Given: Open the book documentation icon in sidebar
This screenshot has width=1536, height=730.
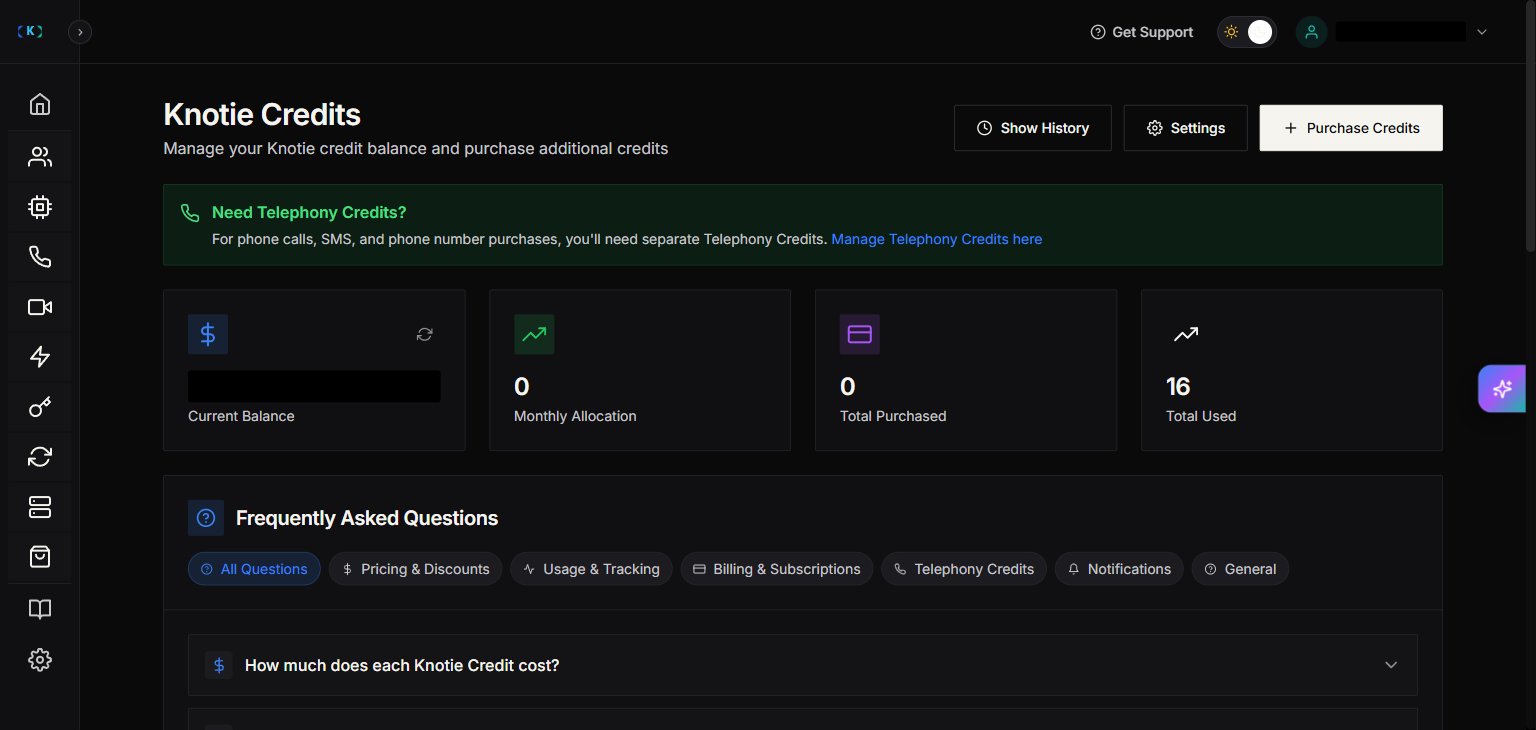Looking at the screenshot, I should tap(39, 609).
